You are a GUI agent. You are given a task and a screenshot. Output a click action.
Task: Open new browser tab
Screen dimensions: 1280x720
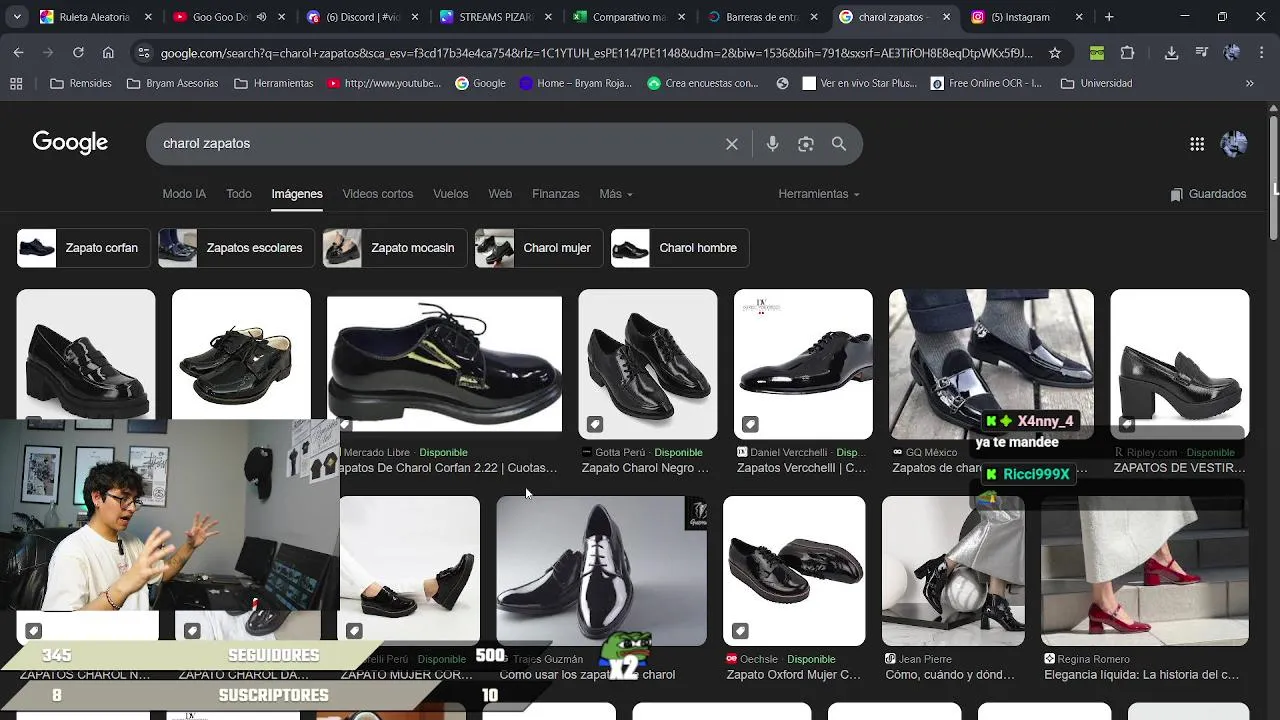click(1108, 17)
